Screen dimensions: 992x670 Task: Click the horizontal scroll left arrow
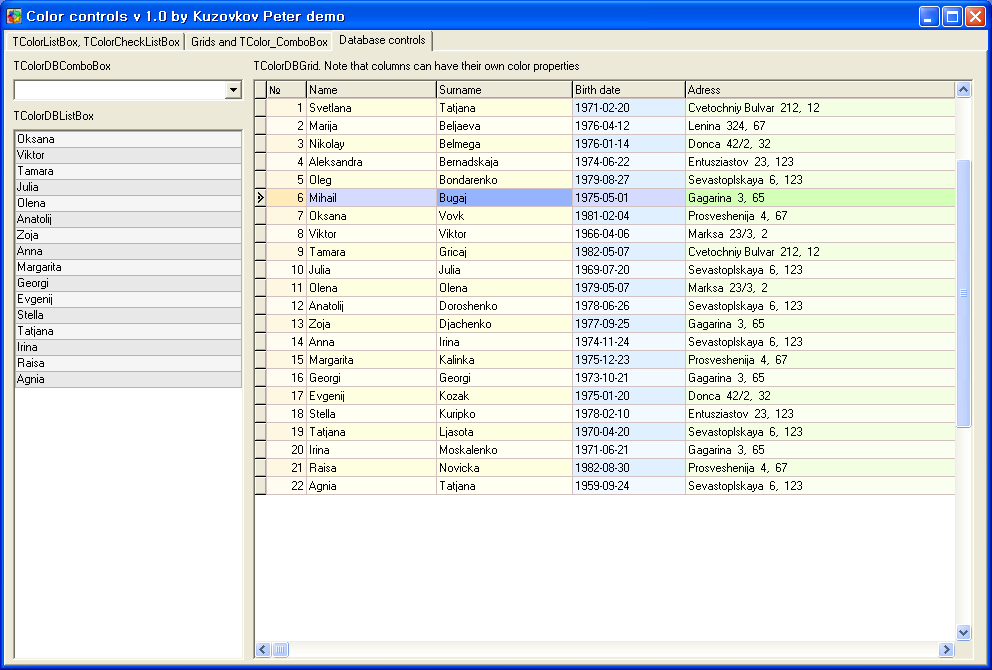(263, 649)
